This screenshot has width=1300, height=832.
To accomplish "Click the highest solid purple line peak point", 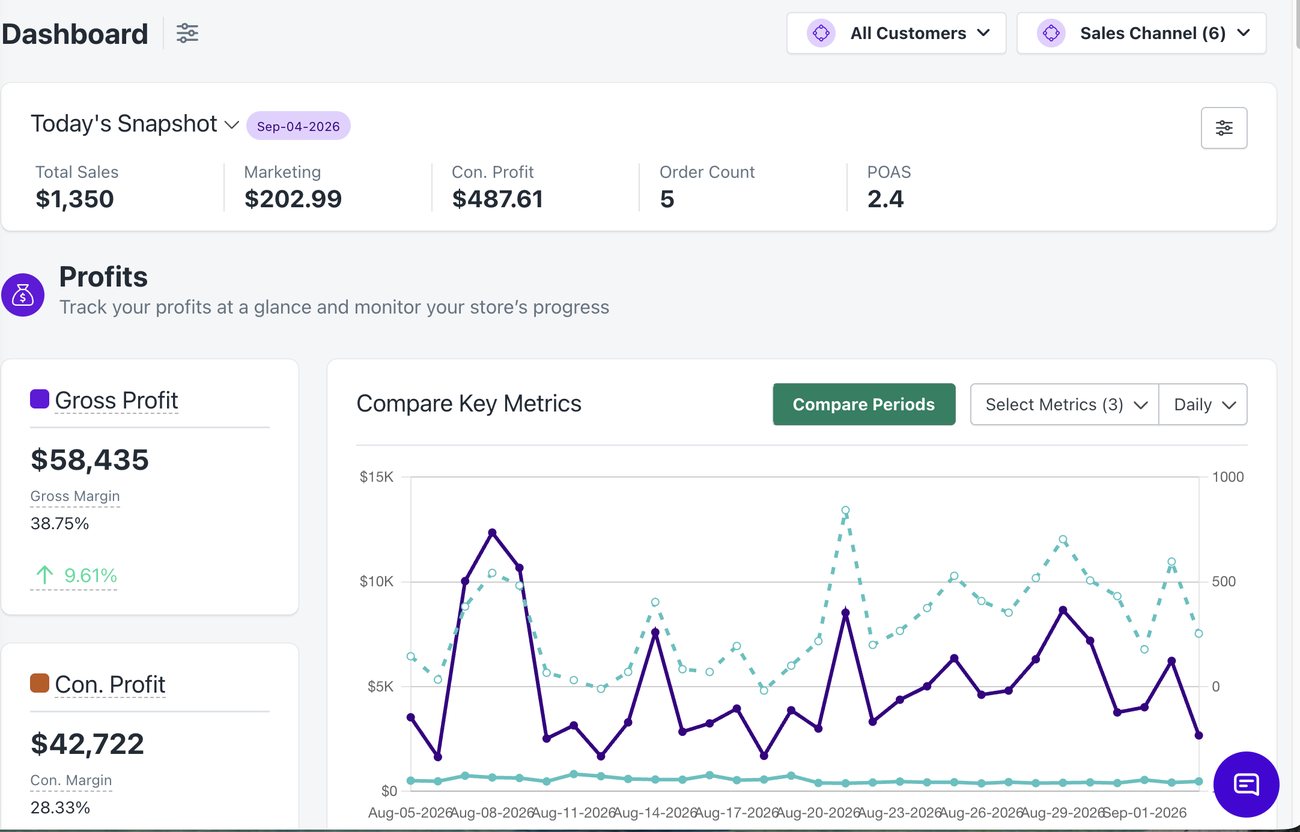I will 492,533.
